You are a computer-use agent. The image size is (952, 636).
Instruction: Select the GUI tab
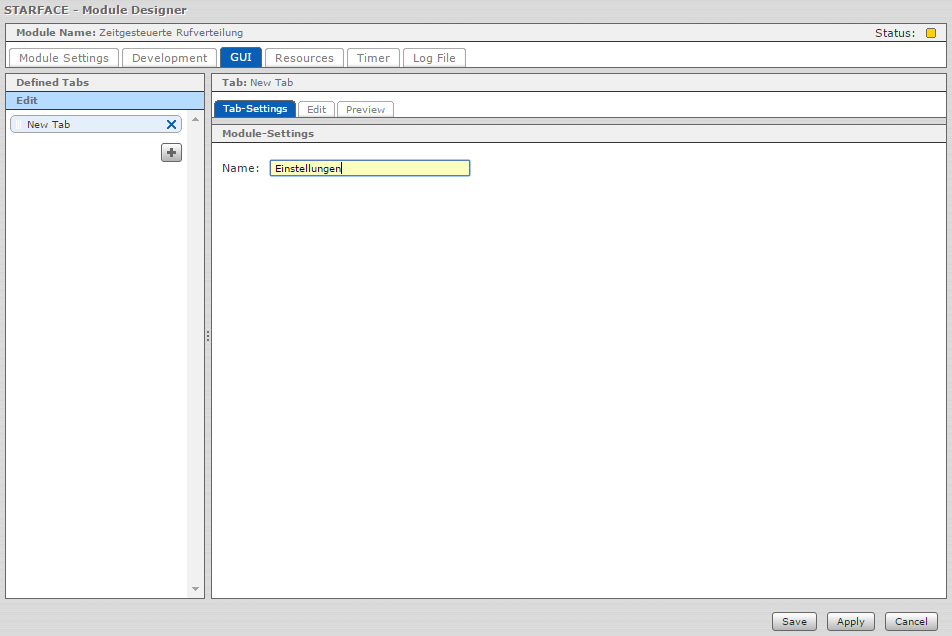241,58
